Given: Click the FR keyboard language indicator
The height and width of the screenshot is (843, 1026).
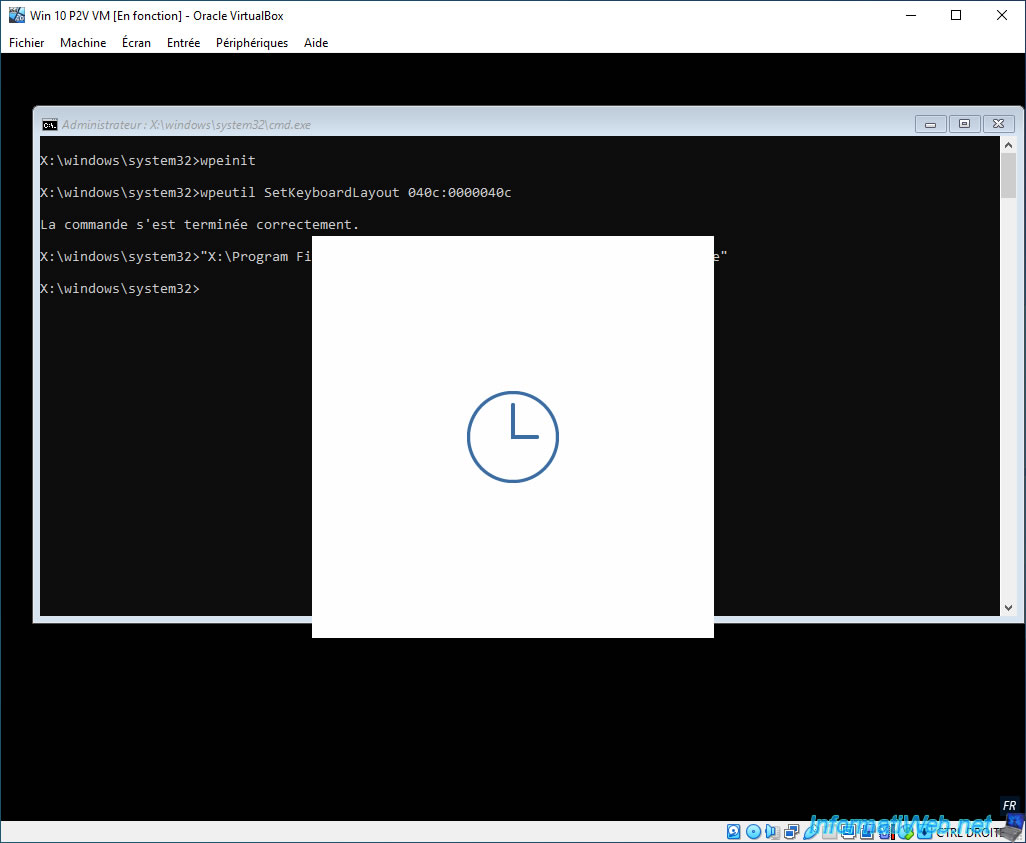Looking at the screenshot, I should tap(1009, 806).
